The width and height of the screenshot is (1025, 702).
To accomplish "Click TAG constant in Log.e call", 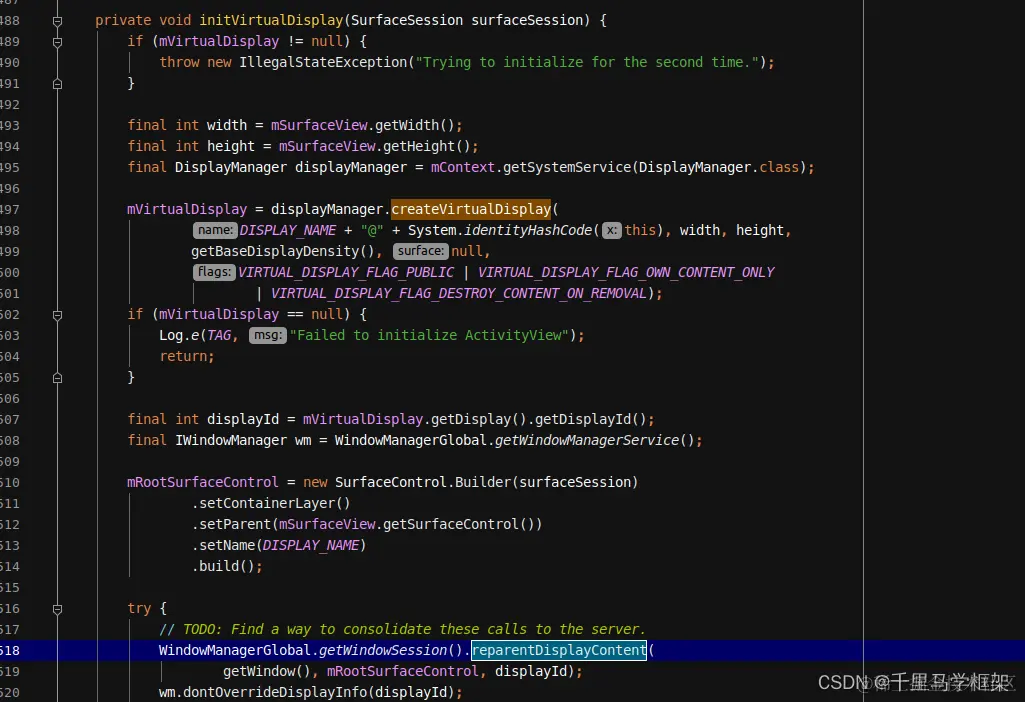I will pyautogui.click(x=219, y=335).
